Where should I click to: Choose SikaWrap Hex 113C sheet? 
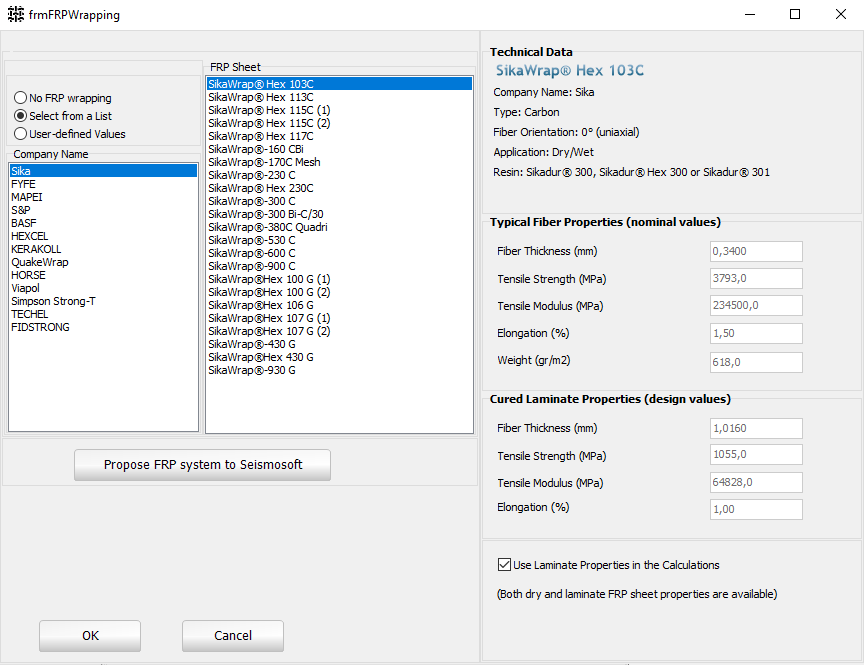click(339, 97)
